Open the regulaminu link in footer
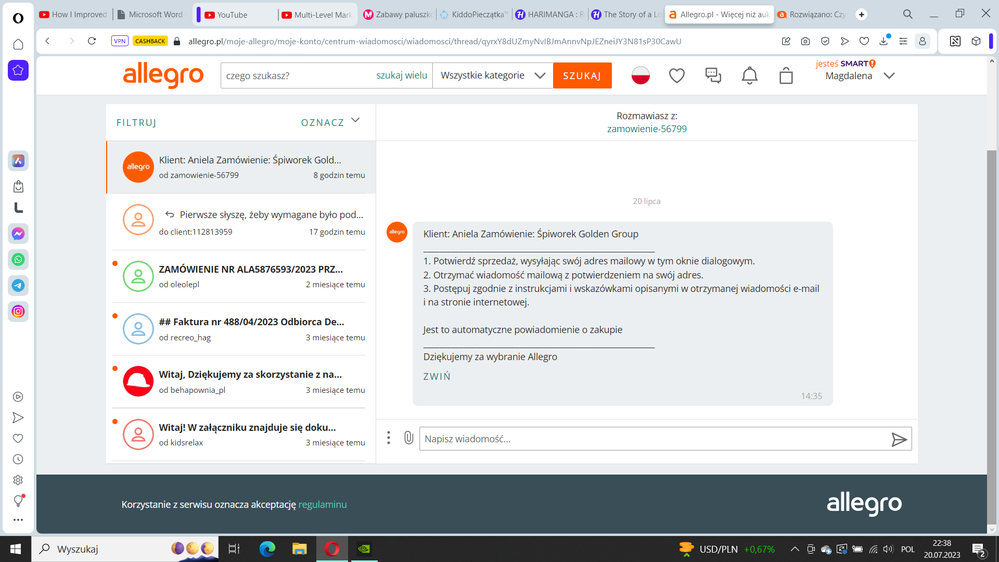 pos(322,504)
